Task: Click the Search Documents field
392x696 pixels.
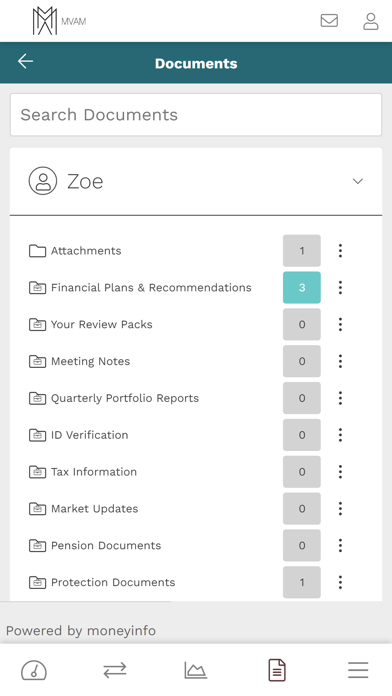Action: coord(196,115)
